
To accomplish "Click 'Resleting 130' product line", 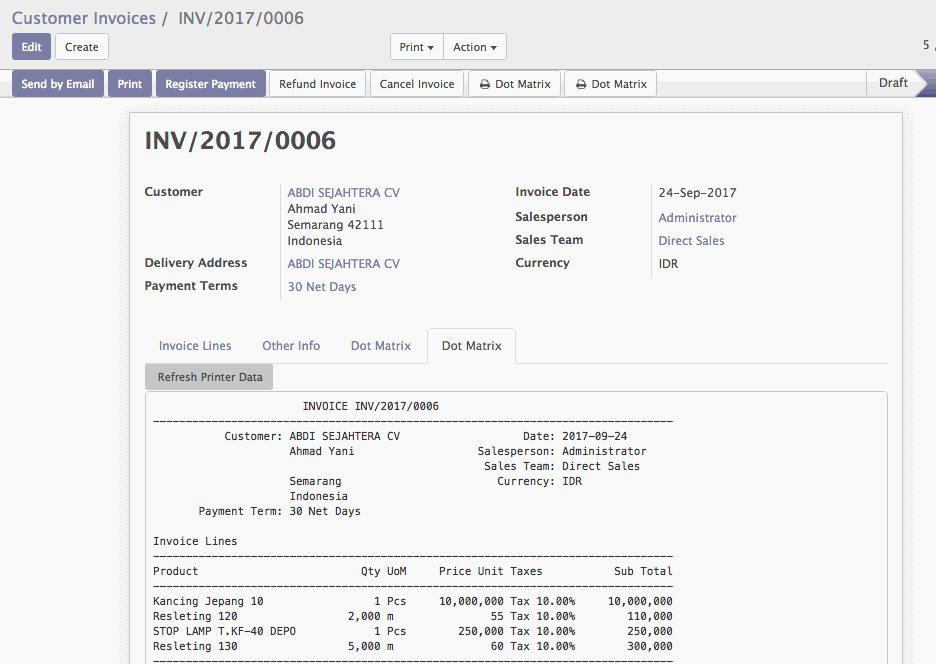I will pyautogui.click(x=195, y=646).
